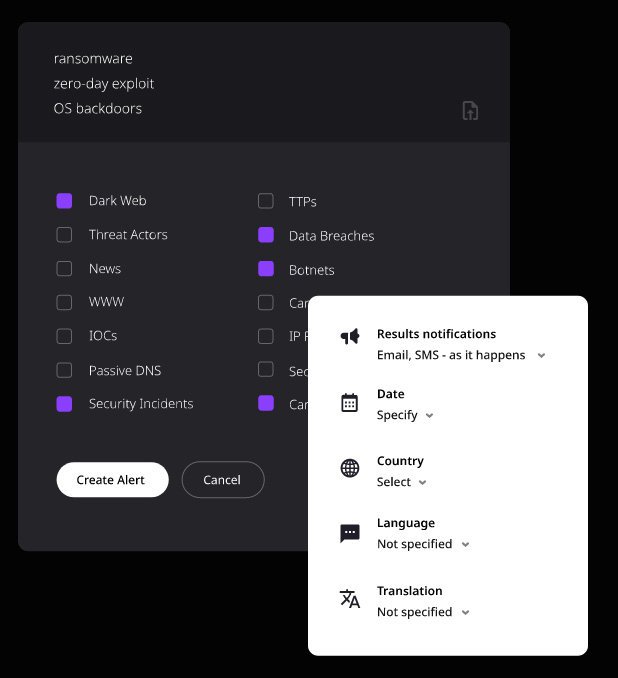Click the Cancel button
This screenshot has height=678, width=618.
pos(223,480)
